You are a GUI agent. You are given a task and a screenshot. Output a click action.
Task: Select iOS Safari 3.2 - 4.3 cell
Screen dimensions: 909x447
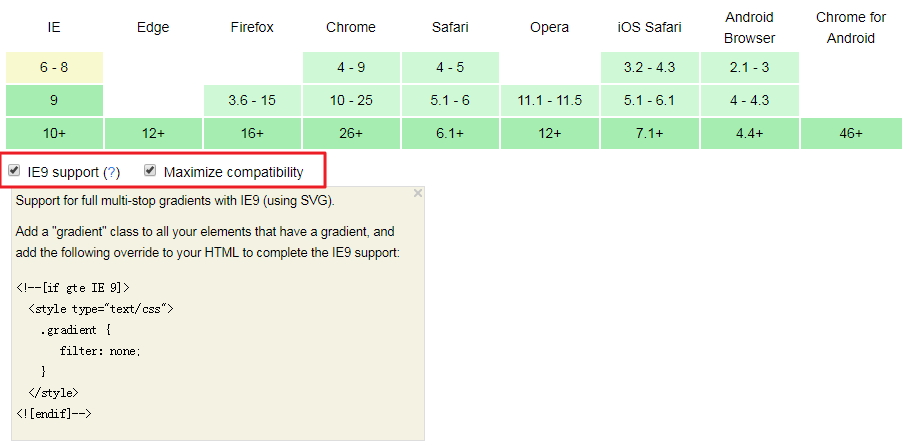(649, 67)
